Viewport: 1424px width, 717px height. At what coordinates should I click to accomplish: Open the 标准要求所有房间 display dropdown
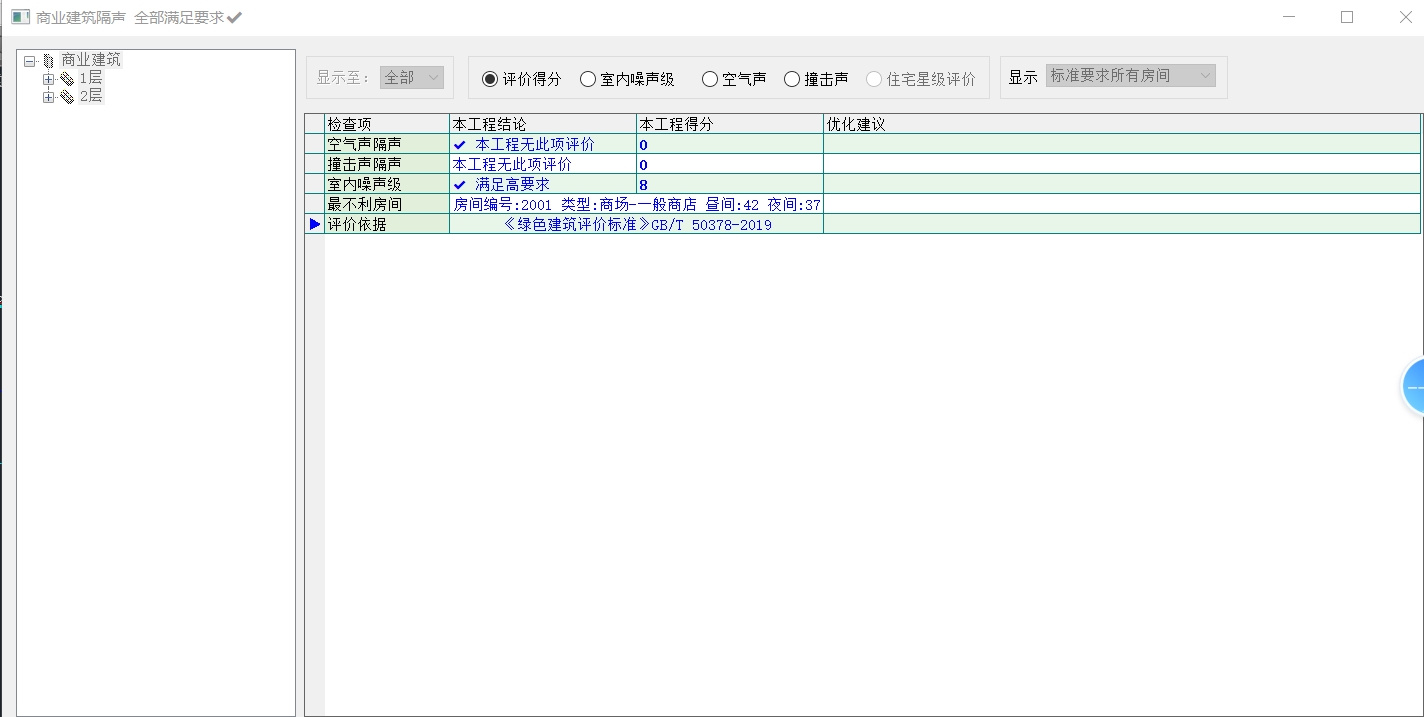1130,76
